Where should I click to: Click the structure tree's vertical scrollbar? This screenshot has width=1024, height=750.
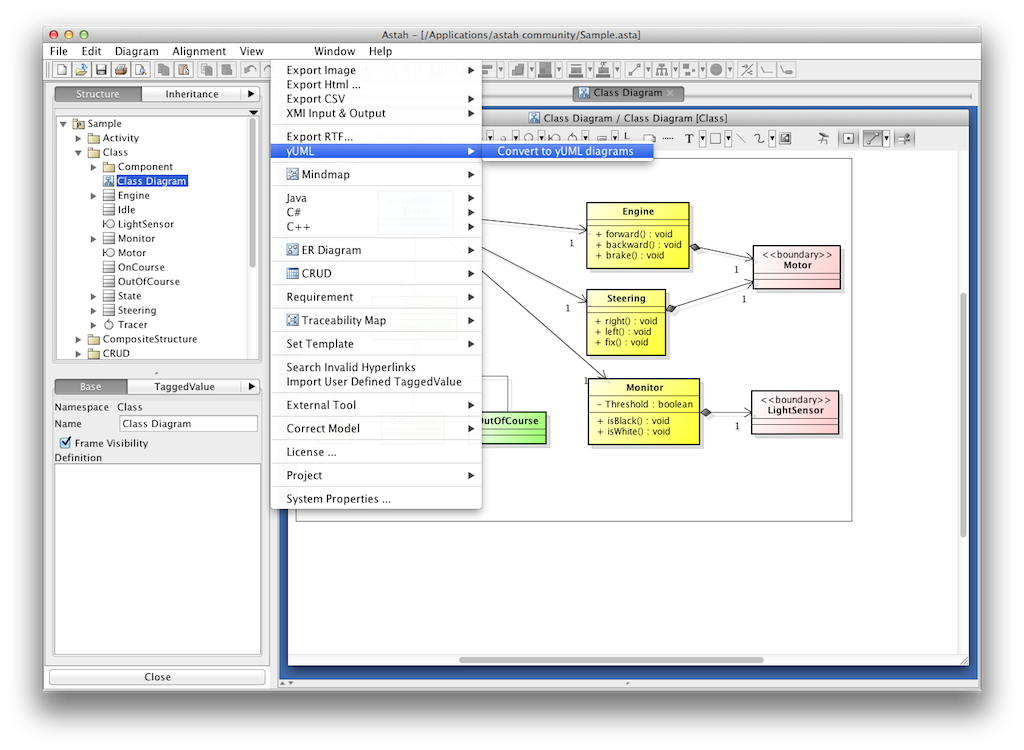coord(253,195)
